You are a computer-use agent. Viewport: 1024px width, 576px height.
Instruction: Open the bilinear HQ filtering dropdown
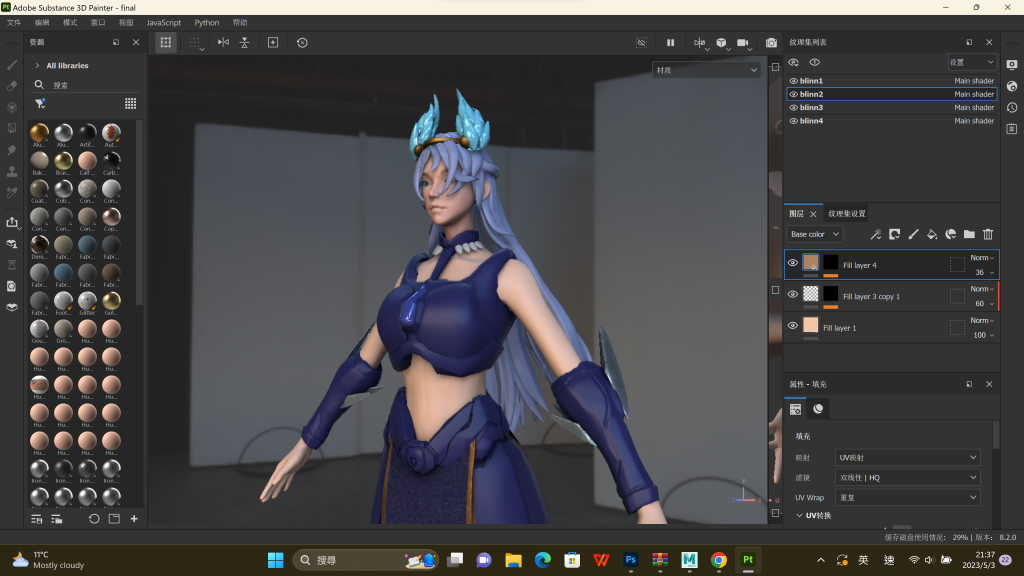pos(907,477)
